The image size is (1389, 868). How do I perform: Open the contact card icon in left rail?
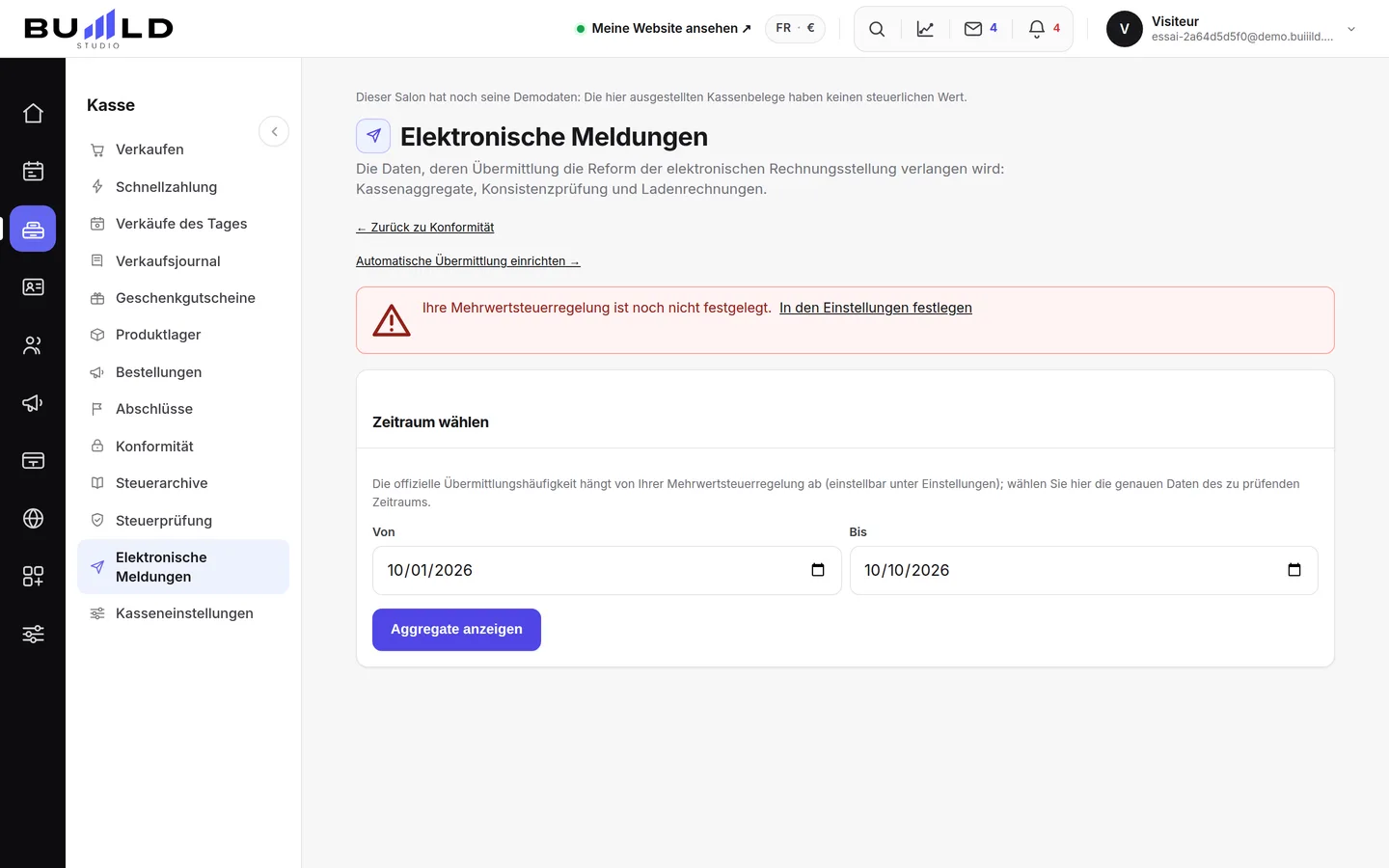tap(33, 286)
